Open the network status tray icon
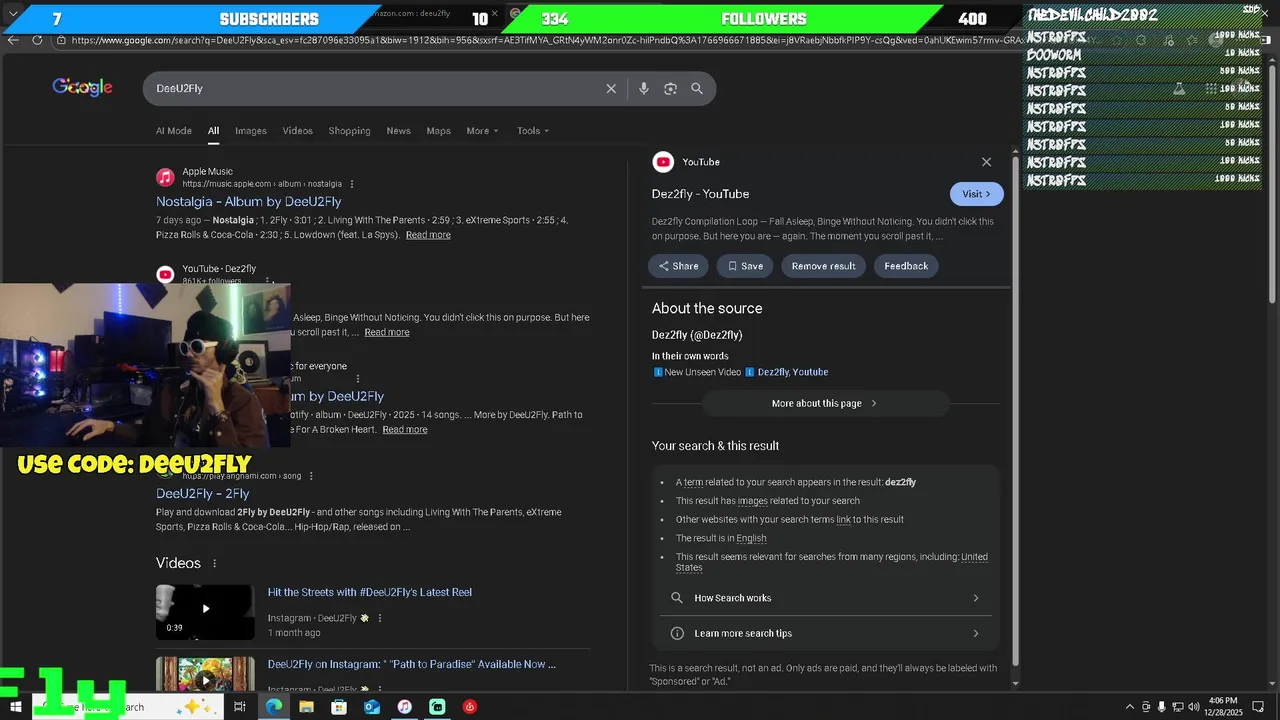 [1178, 707]
